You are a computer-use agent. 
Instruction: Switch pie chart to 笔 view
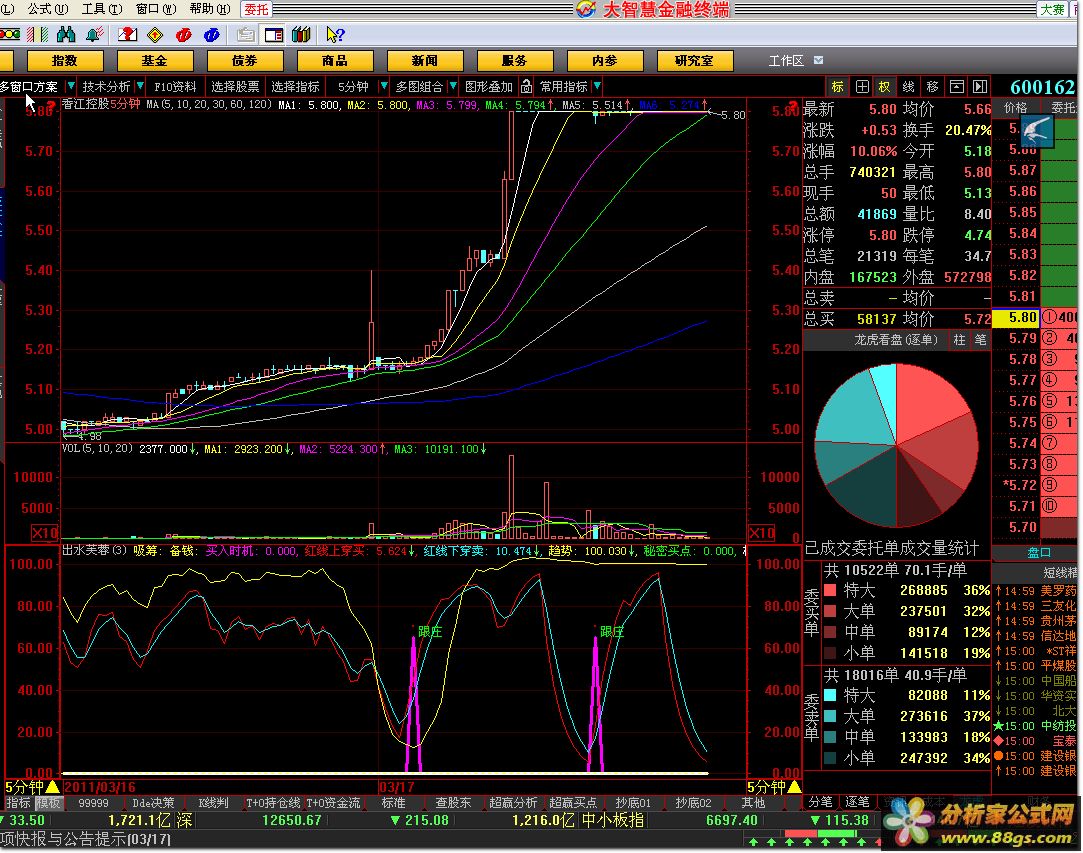[x=980, y=340]
